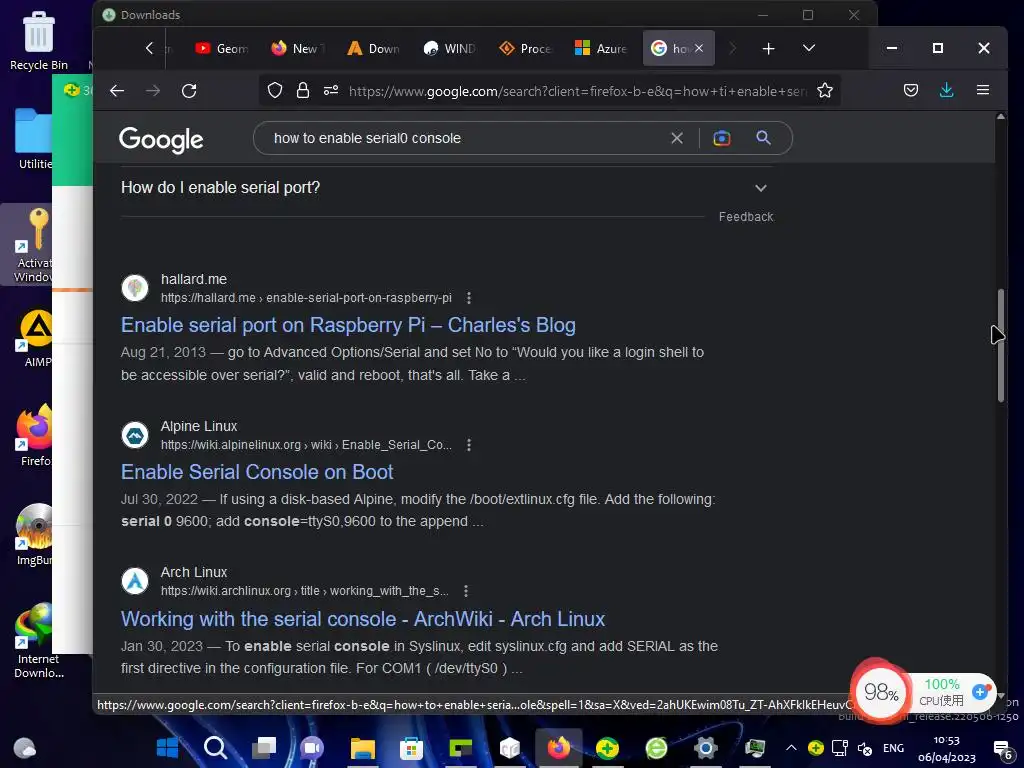Screen dimensions: 1024x768
Task: Open the Windows Start button
Action: tap(168, 747)
